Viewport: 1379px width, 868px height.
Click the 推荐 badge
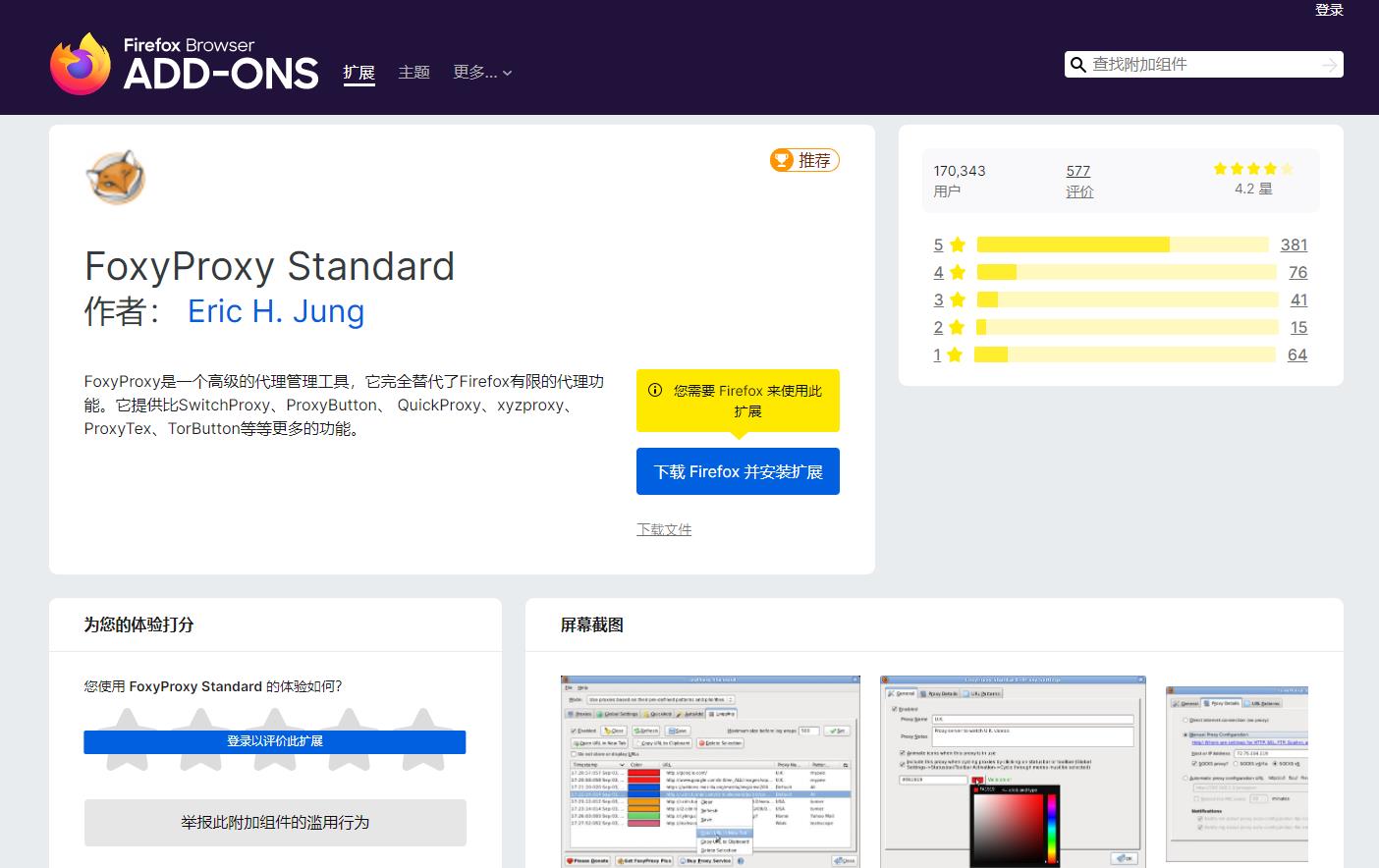804,160
